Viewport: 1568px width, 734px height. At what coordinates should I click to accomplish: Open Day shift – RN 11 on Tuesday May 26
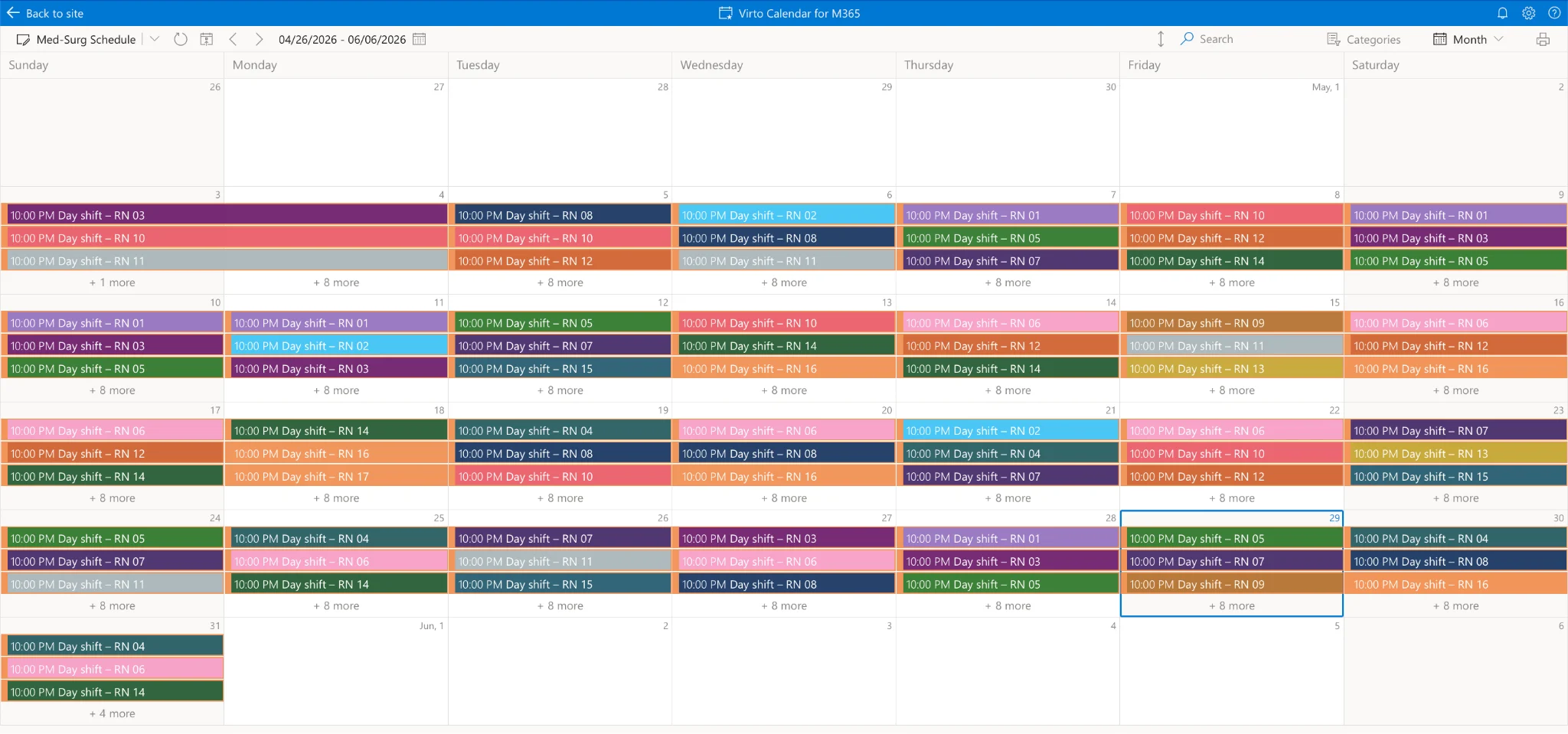(560, 561)
